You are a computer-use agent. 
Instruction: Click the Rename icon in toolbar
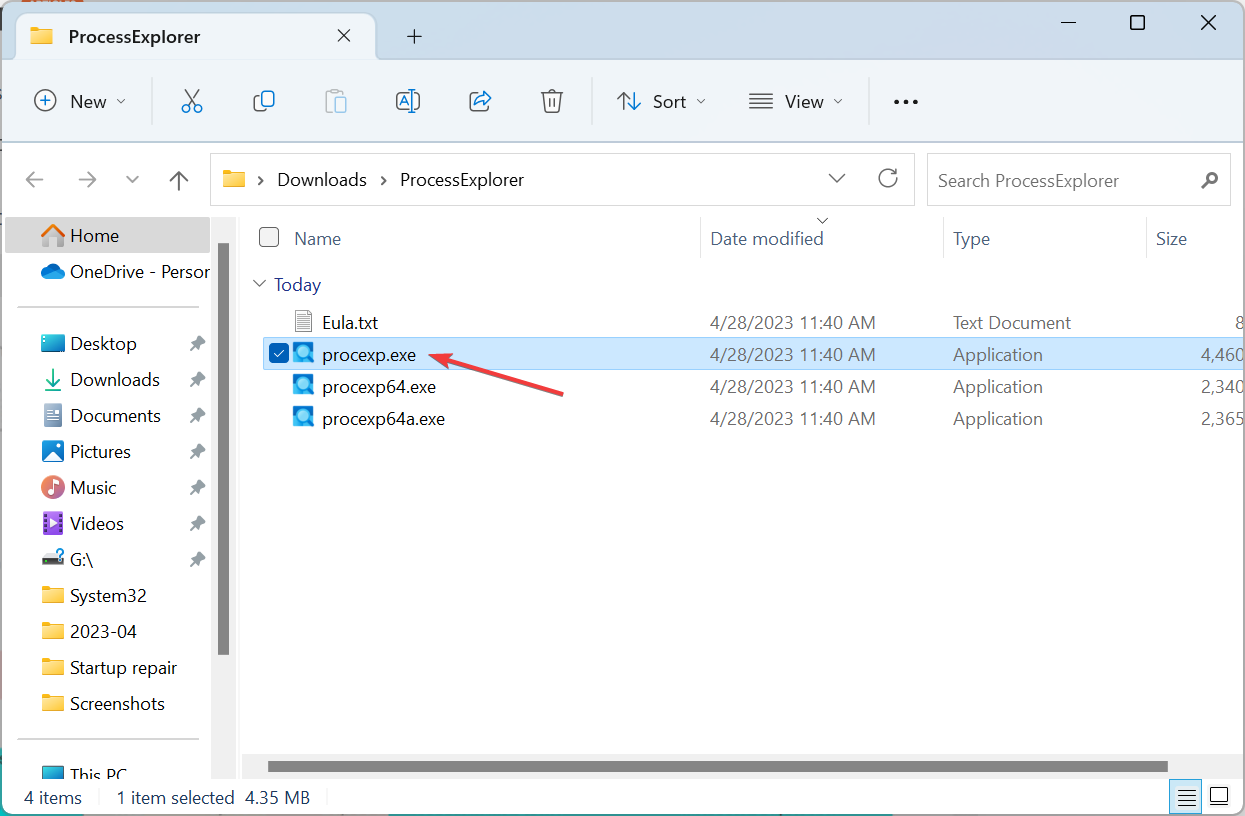408,101
